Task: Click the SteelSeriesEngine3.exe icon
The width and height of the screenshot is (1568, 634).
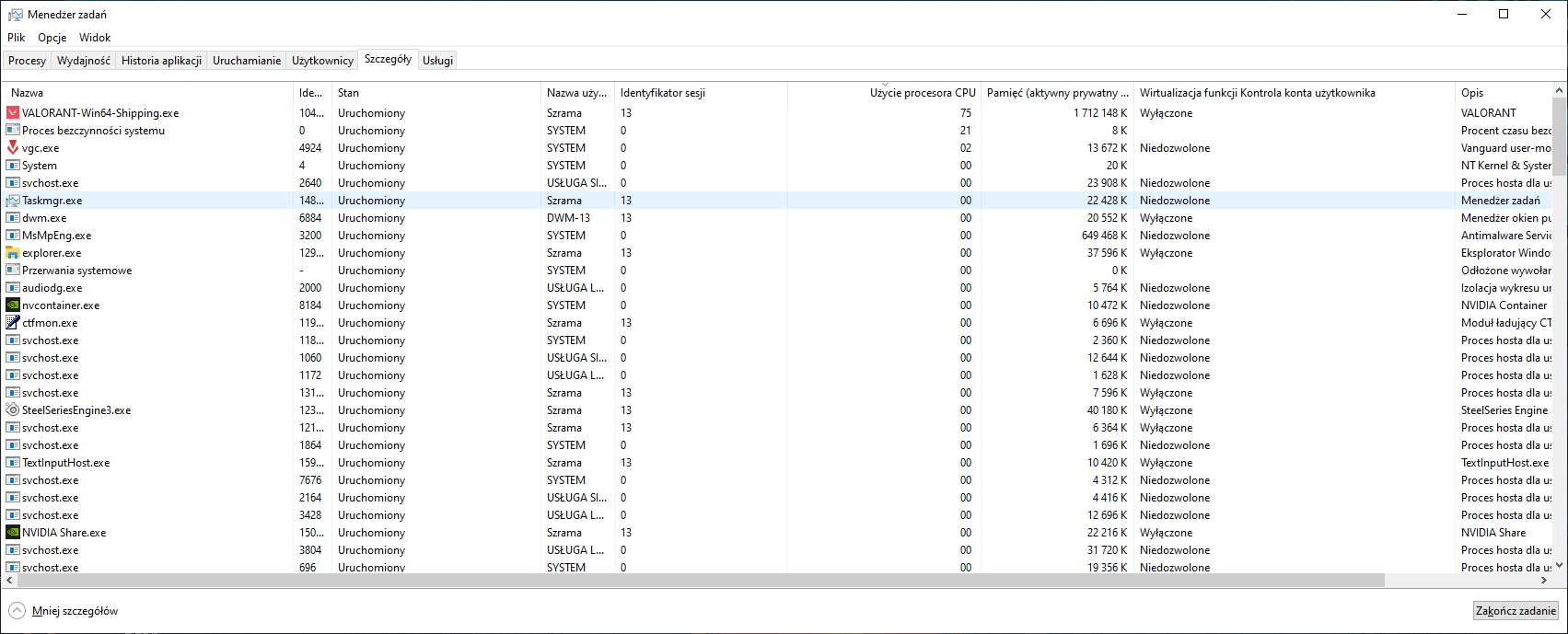Action: pyautogui.click(x=13, y=410)
